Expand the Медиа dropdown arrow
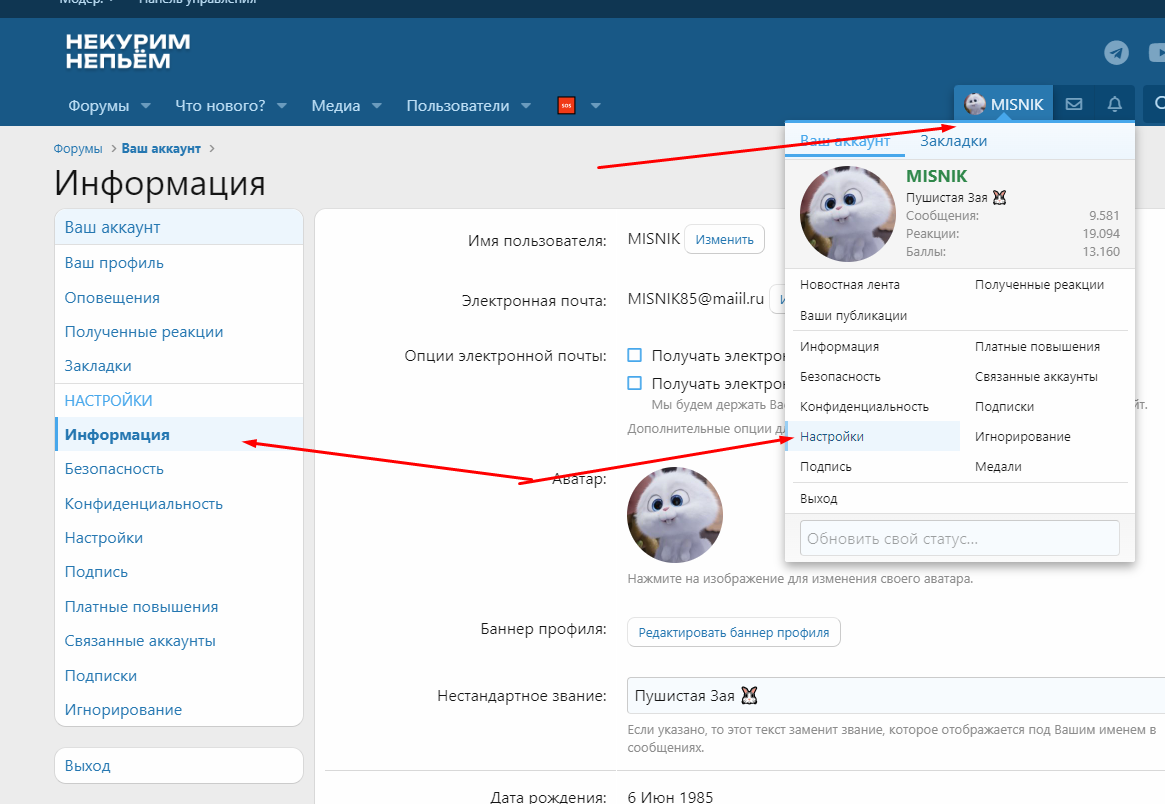This screenshot has height=804, width=1165. (377, 106)
